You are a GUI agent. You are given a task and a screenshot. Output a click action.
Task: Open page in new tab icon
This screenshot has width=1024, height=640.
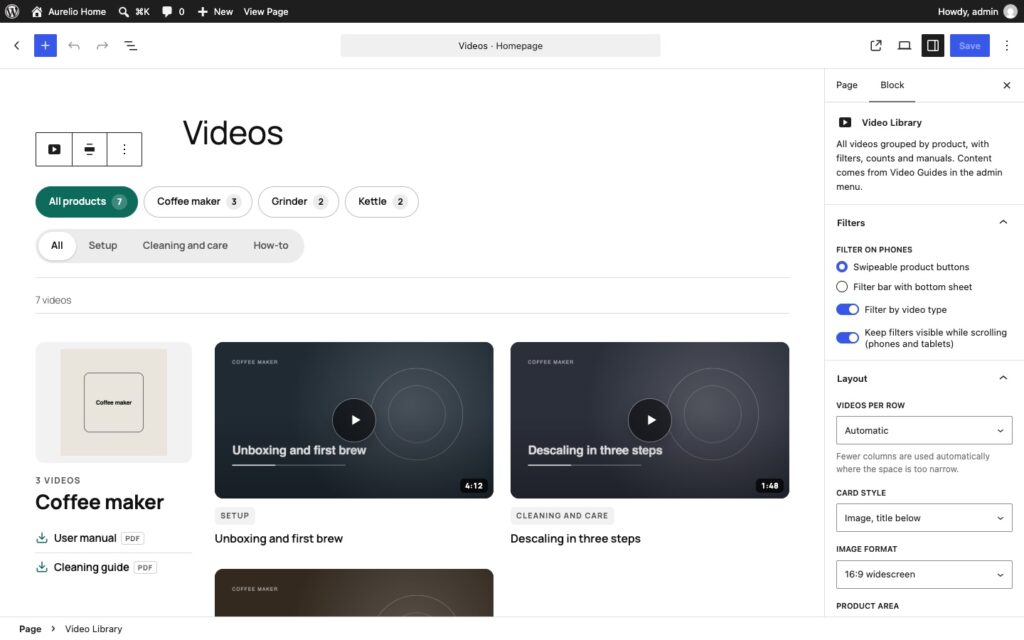coord(876,46)
